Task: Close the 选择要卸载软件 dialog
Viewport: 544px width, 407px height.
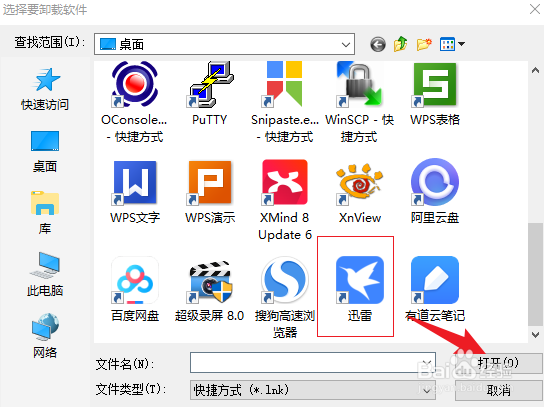Action: coord(535,9)
